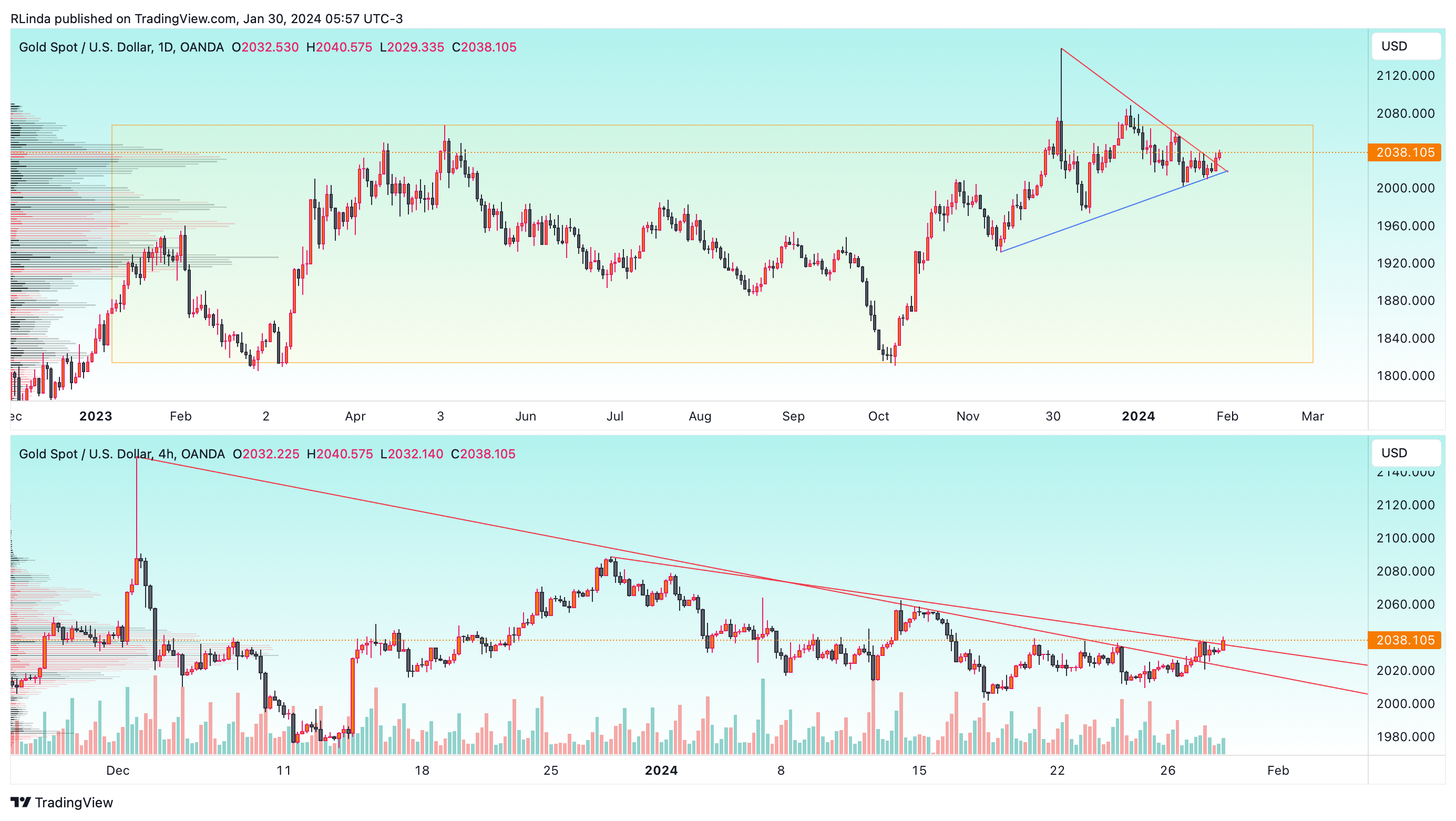Click 1920.000 on the price axis

click(1405, 263)
